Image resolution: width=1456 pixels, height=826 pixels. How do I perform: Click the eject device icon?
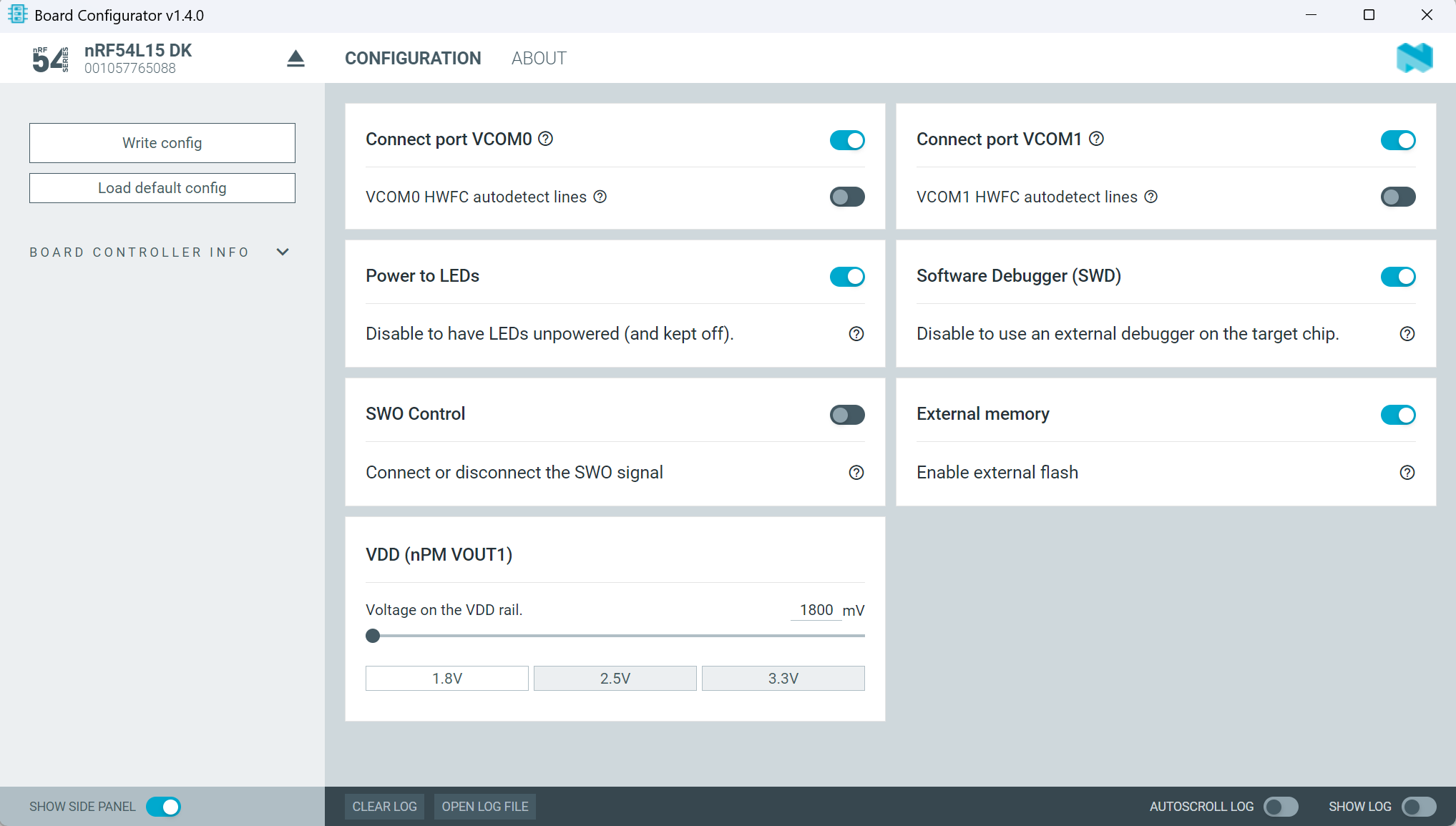pos(295,59)
